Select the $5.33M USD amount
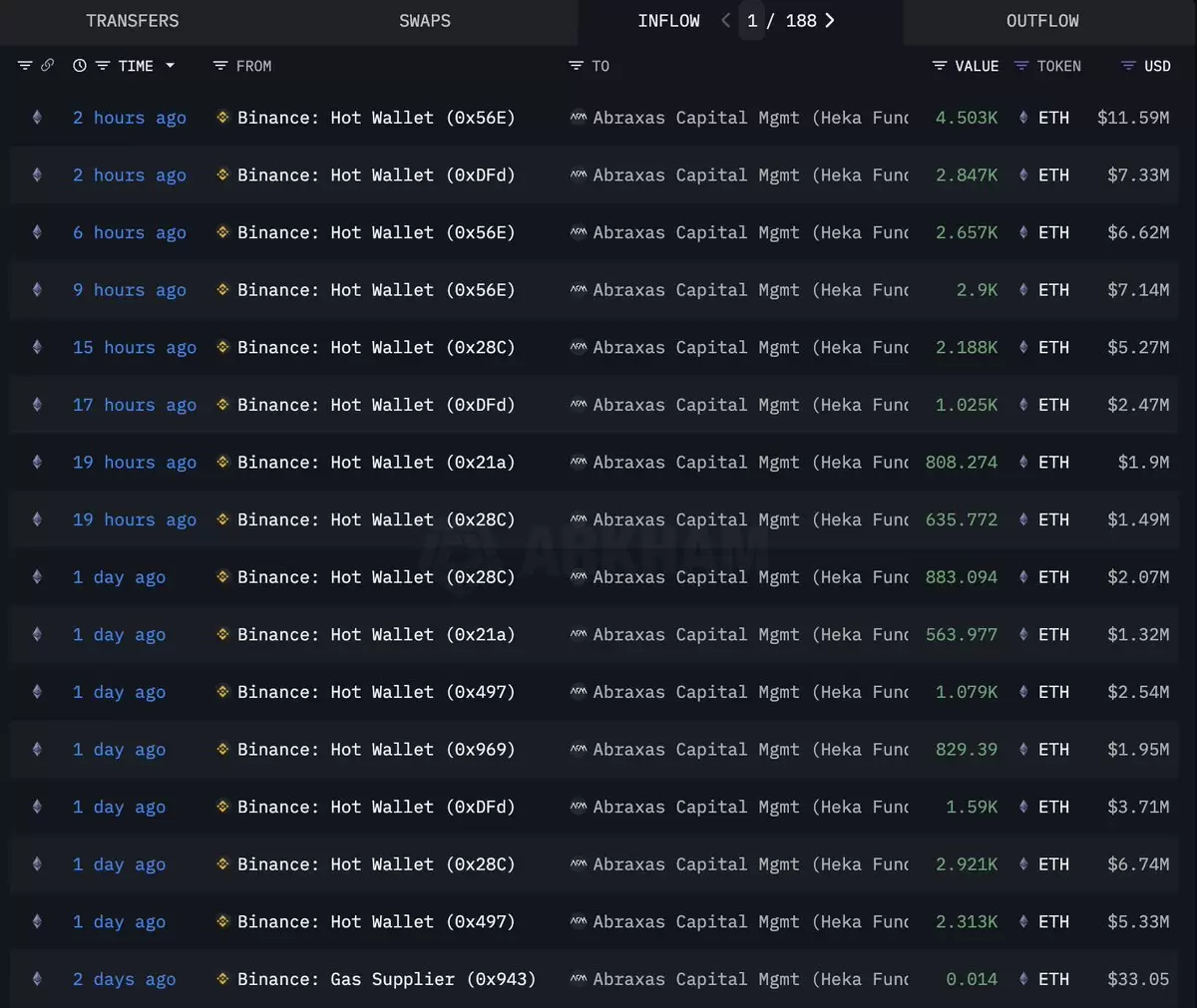This screenshot has height=1008, width=1197. (1138, 922)
